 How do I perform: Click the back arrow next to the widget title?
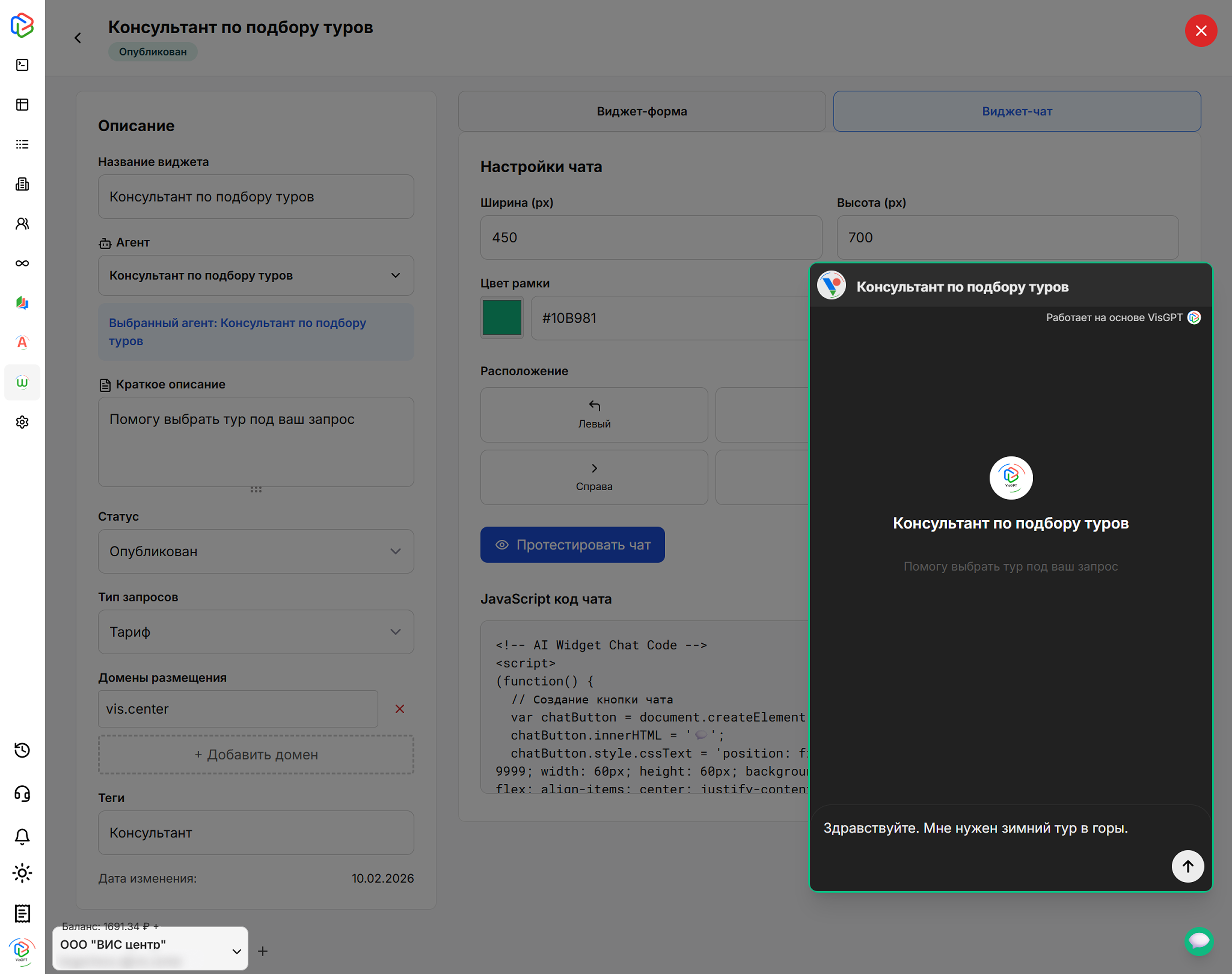(x=78, y=38)
